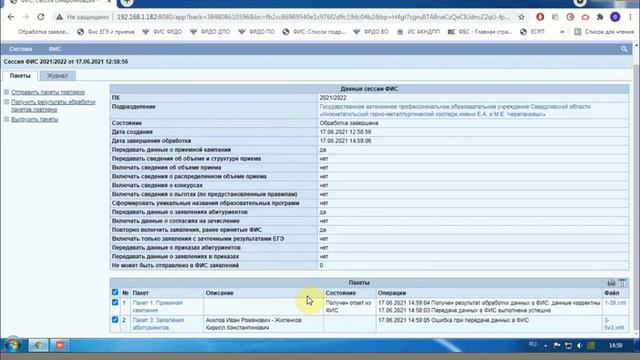The width and height of the screenshot is (640, 360).
Task: Open bookmark 'ФРДО ПО'
Action: click(x=257, y=31)
